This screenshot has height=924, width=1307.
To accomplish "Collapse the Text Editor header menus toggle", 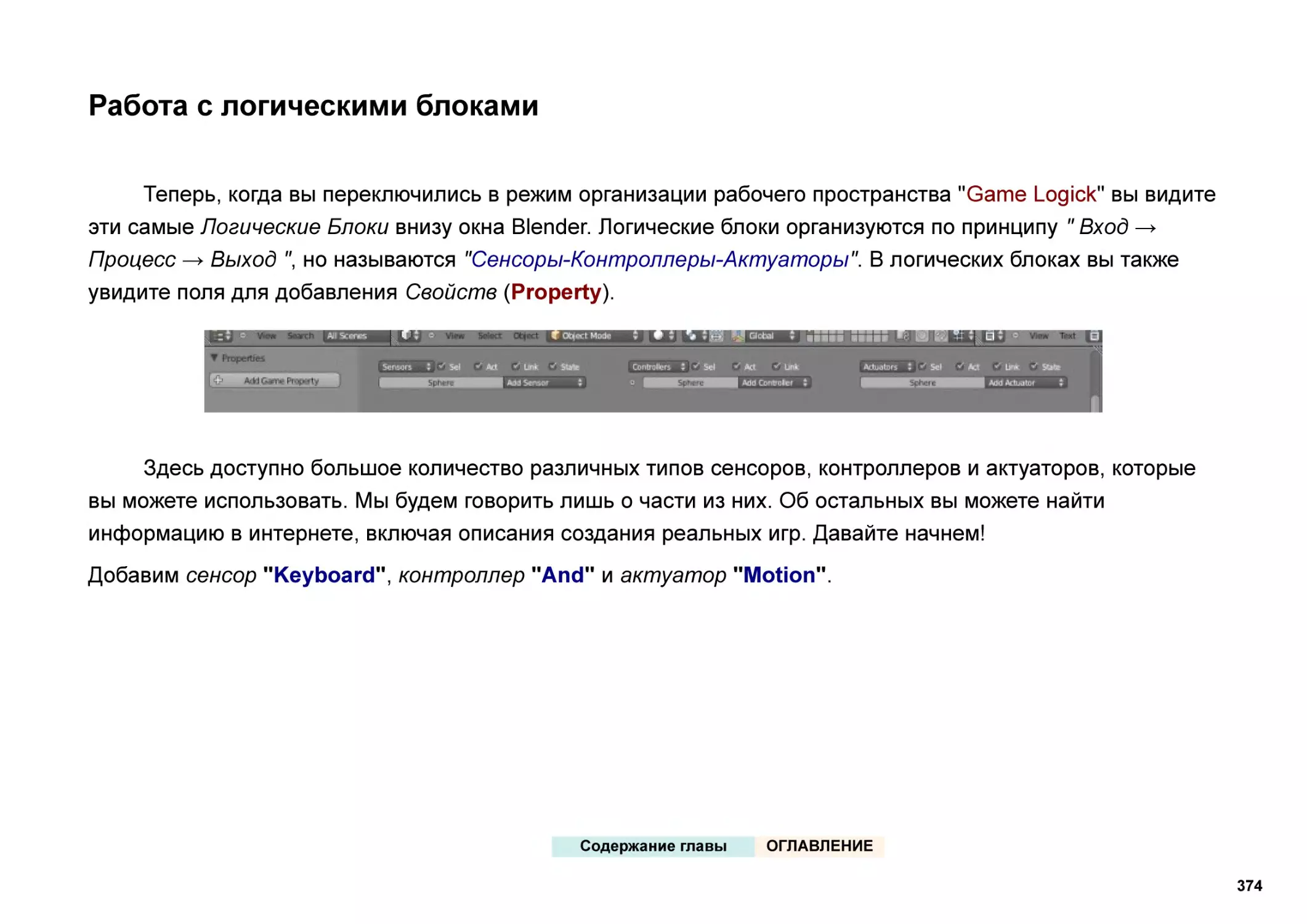I will [1016, 336].
